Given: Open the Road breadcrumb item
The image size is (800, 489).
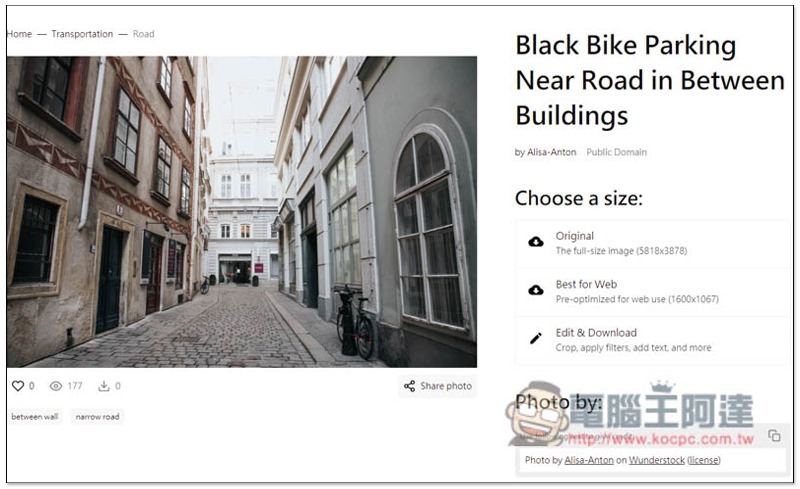Looking at the screenshot, I should pos(143,34).
